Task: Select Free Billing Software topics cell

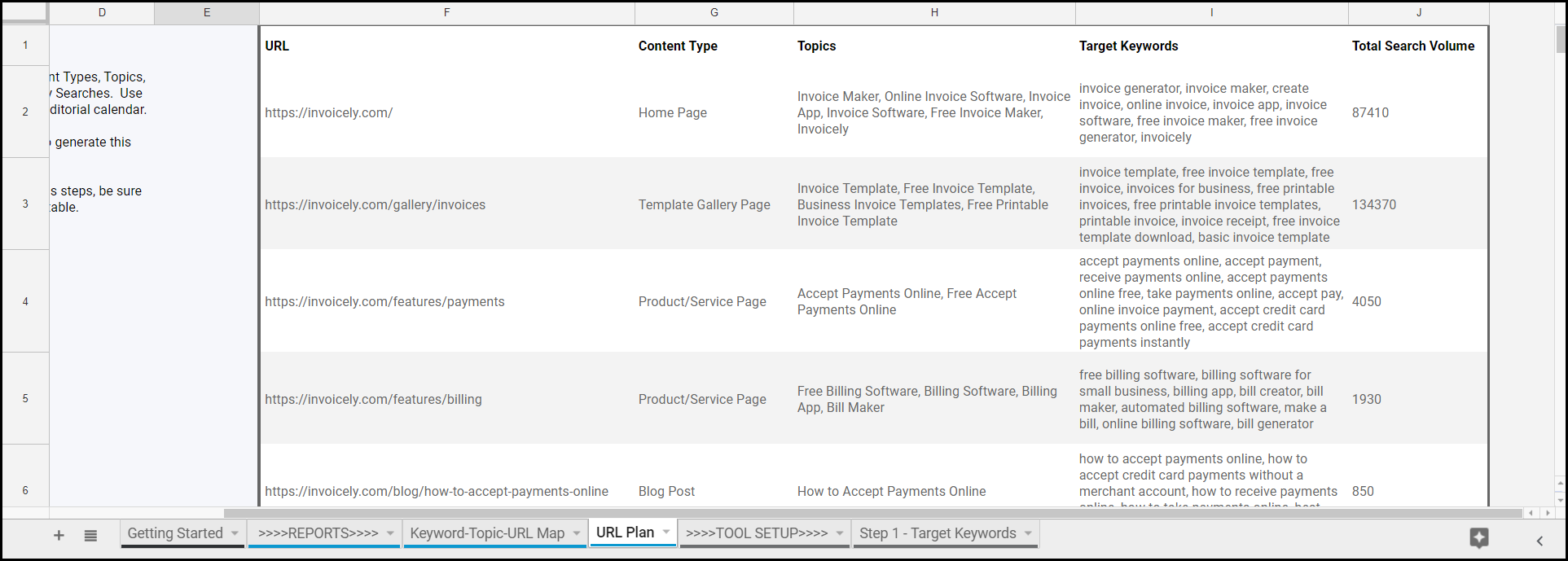Action: (934, 399)
